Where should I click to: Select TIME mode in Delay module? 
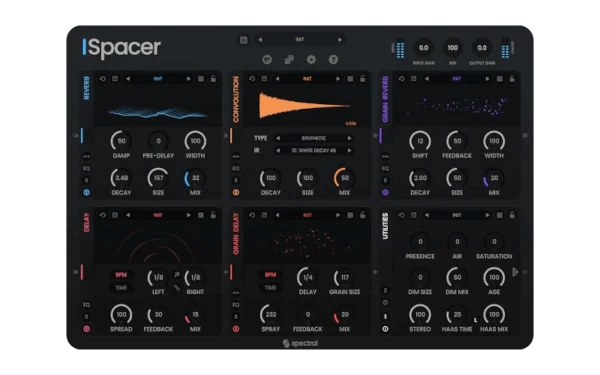(121, 288)
